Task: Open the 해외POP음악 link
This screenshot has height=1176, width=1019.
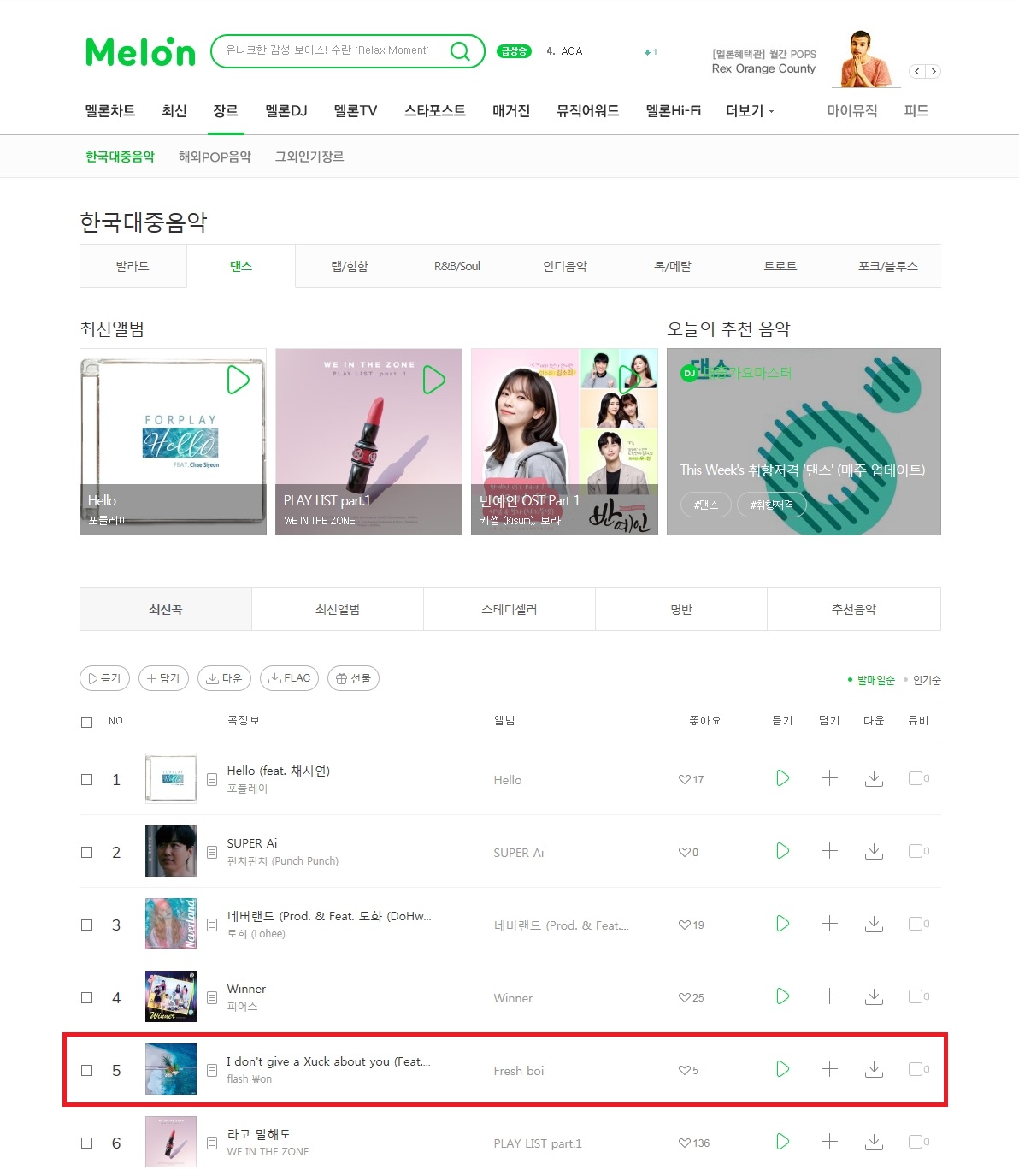Action: coord(215,157)
